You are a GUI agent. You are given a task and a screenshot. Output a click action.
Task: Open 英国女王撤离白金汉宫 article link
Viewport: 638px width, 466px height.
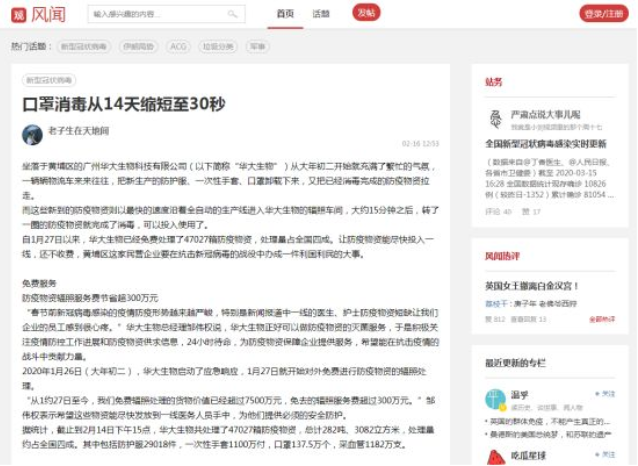[x=532, y=287]
